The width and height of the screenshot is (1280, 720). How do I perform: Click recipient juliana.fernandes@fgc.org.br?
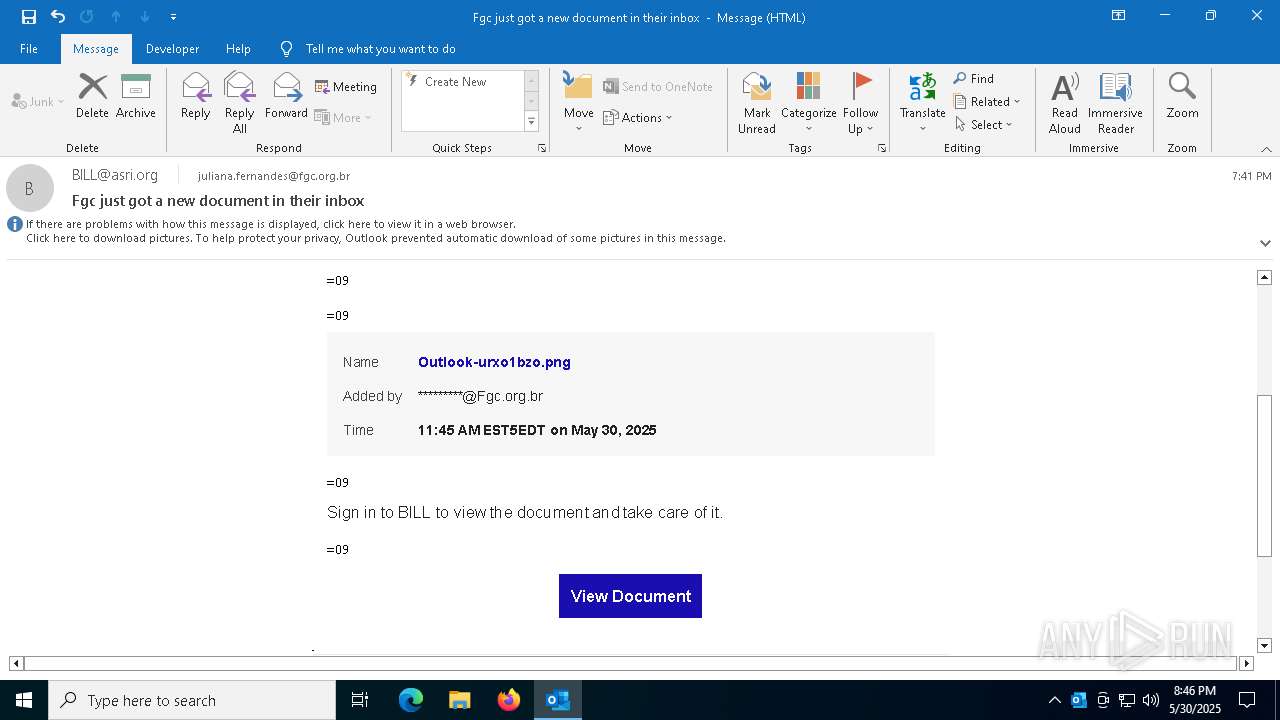coord(274,176)
